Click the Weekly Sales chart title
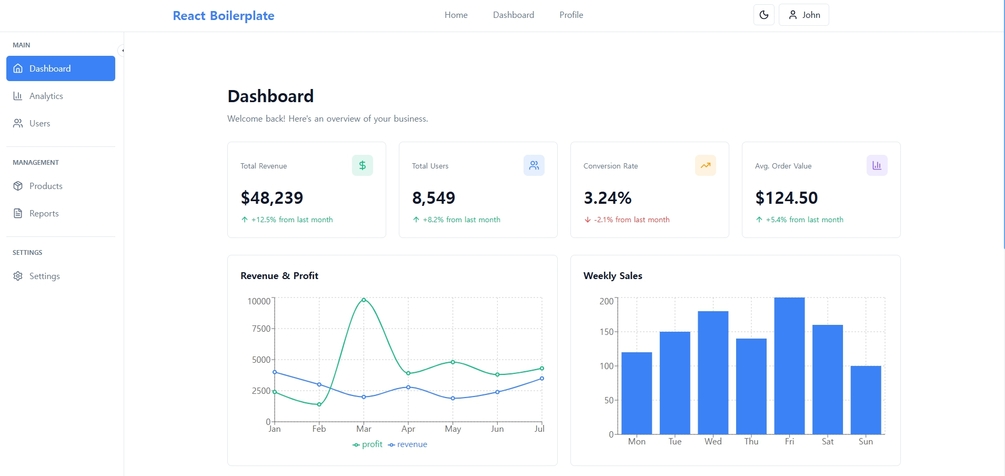This screenshot has width=1005, height=476. tap(613, 276)
